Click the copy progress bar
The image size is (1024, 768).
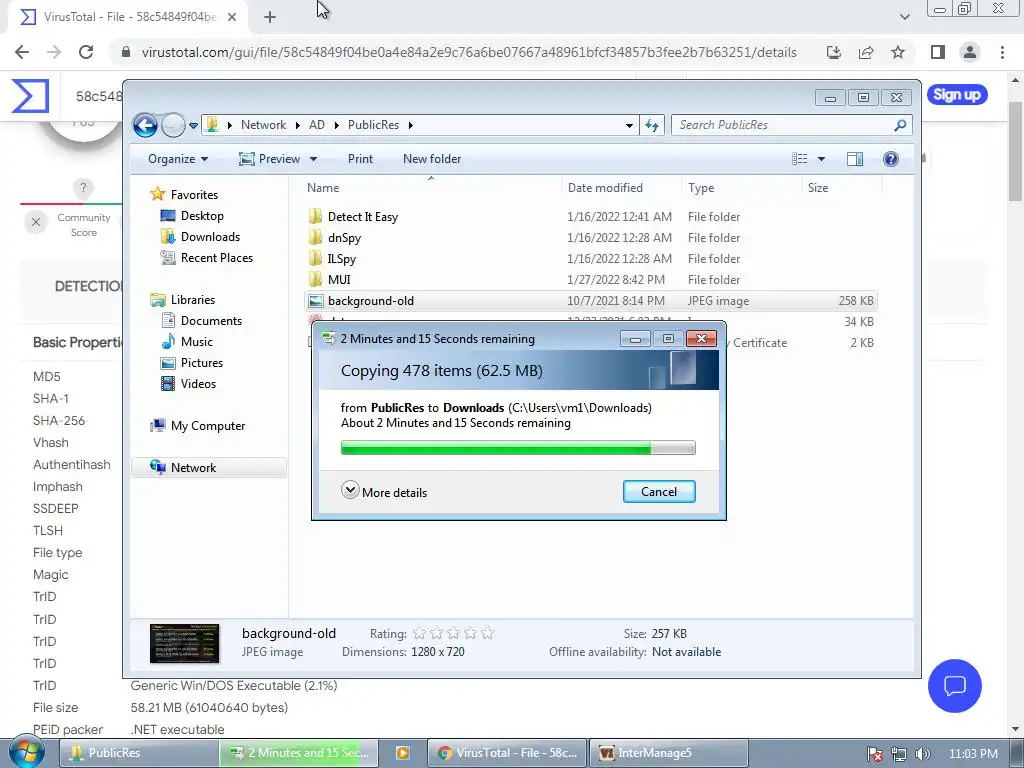[518, 448]
